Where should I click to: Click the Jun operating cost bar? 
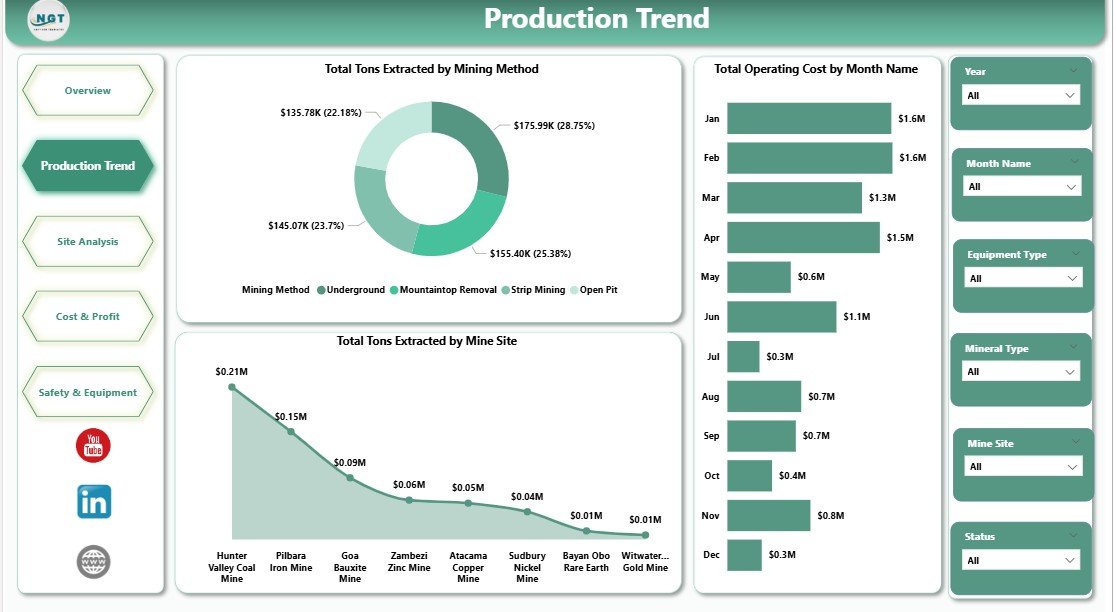pyautogui.click(x=781, y=317)
